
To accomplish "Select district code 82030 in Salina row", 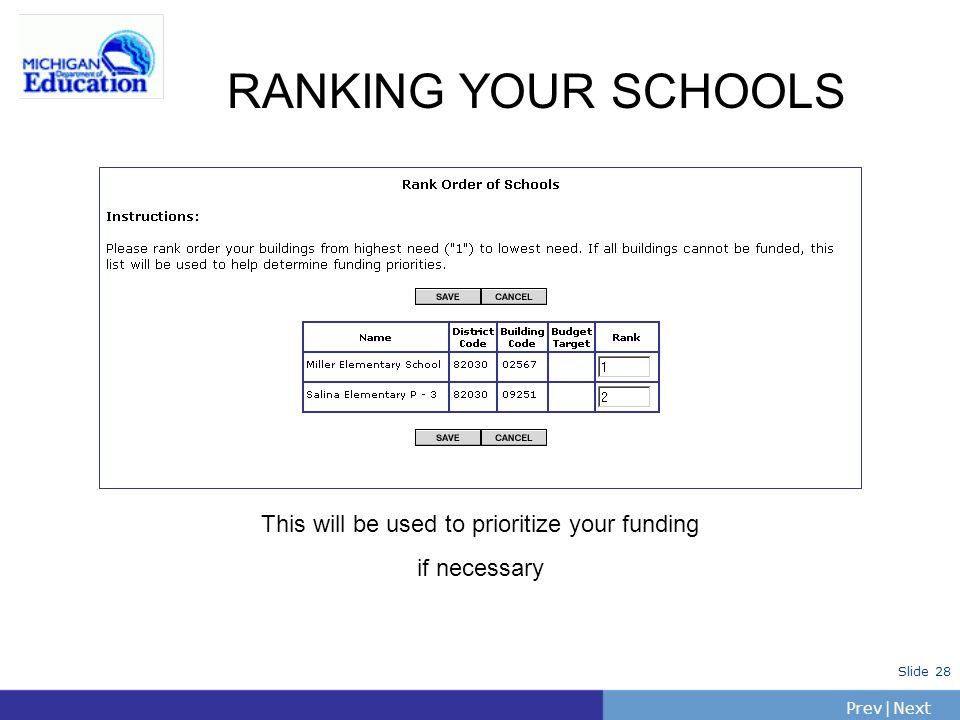I will 473,397.
